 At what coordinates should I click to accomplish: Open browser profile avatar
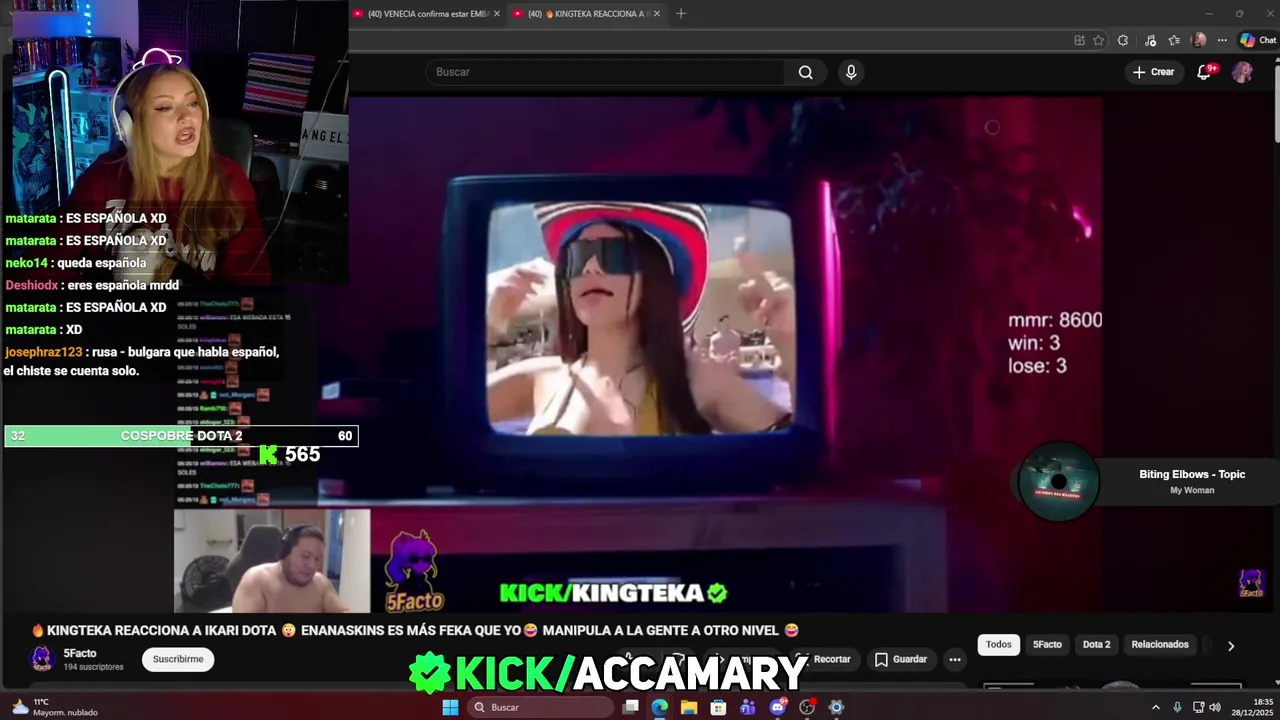[x=1199, y=40]
